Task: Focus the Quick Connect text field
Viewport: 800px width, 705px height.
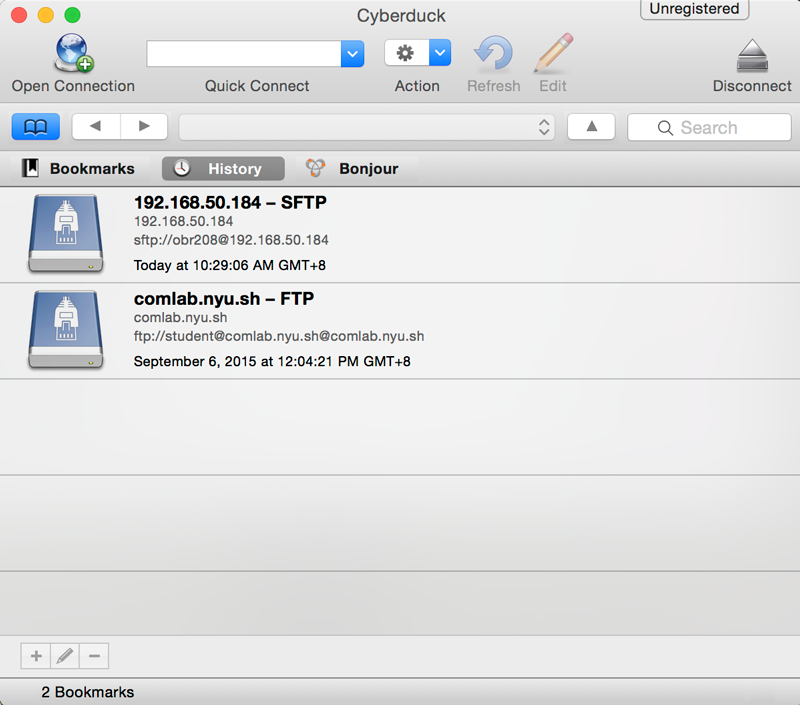Action: 244,54
